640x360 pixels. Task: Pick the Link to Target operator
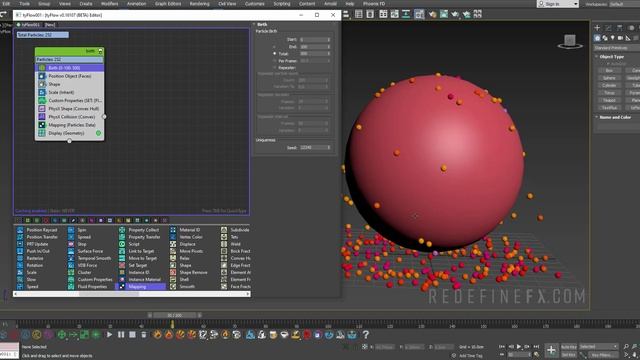pyautogui.click(x=141, y=251)
